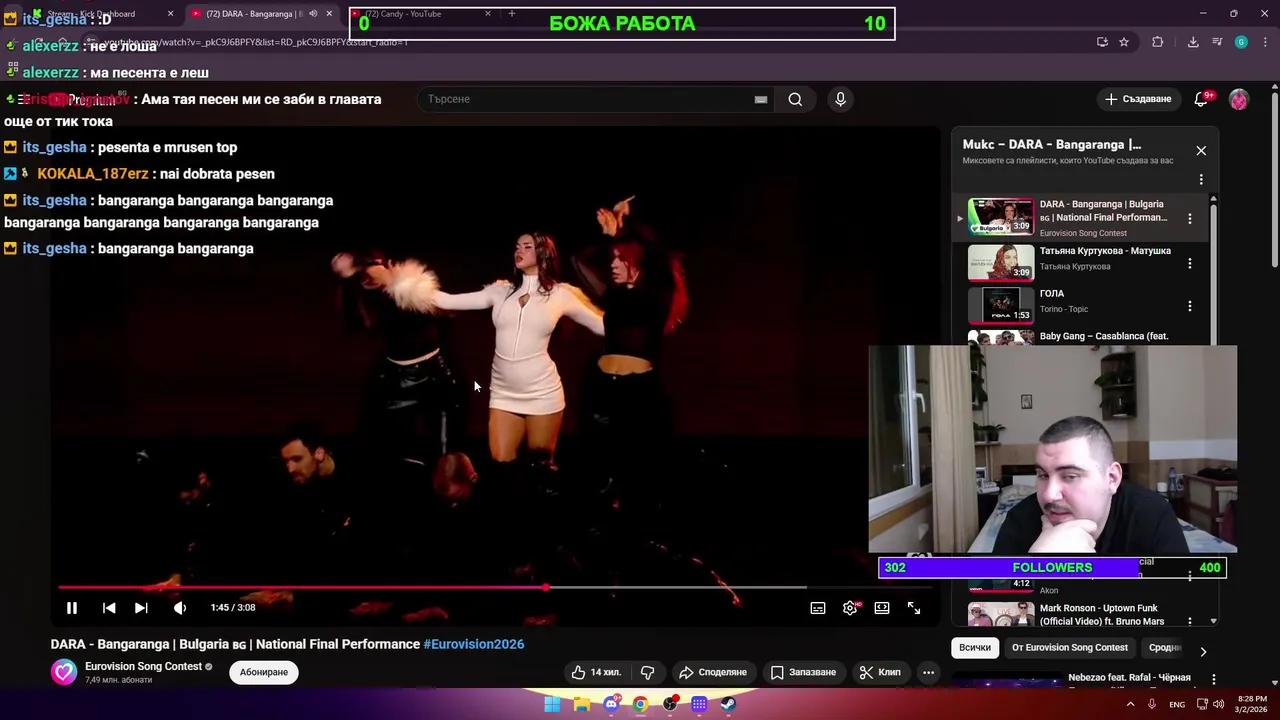This screenshot has width=1280, height=720.
Task: Open a new browser tab
Action: click(512, 14)
